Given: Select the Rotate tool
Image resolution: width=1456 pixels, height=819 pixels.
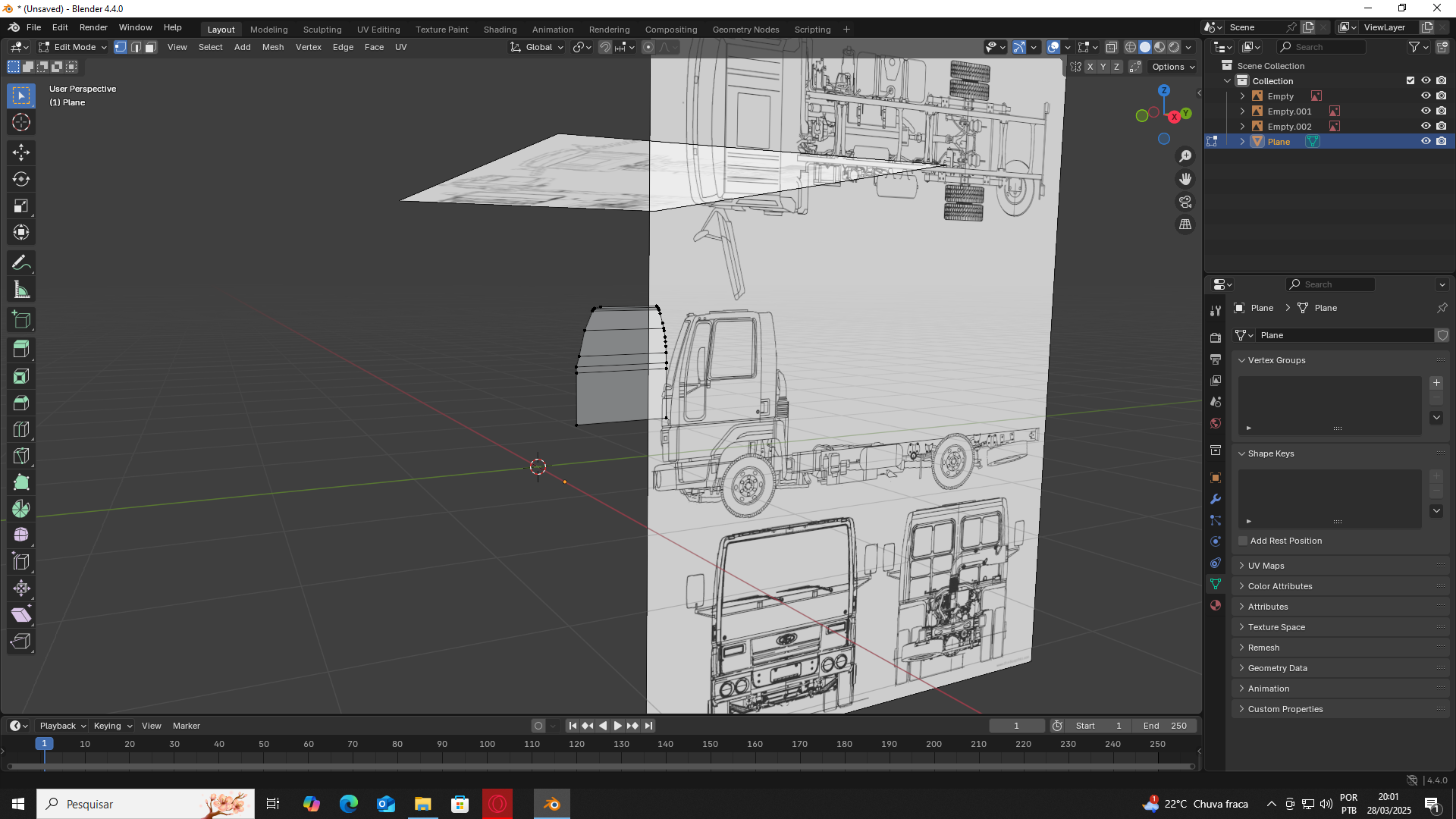Looking at the screenshot, I should coord(21,179).
